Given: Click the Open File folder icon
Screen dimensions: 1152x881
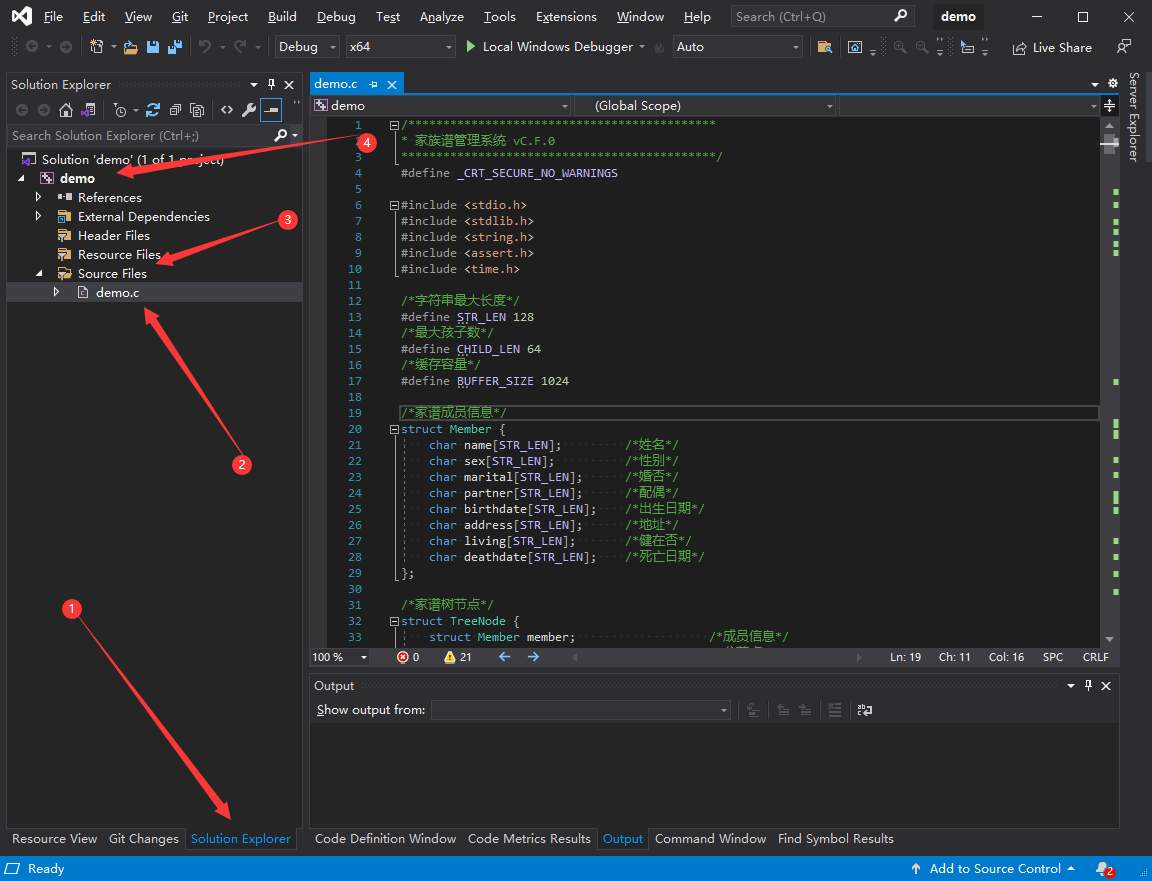Looking at the screenshot, I should pos(131,47).
